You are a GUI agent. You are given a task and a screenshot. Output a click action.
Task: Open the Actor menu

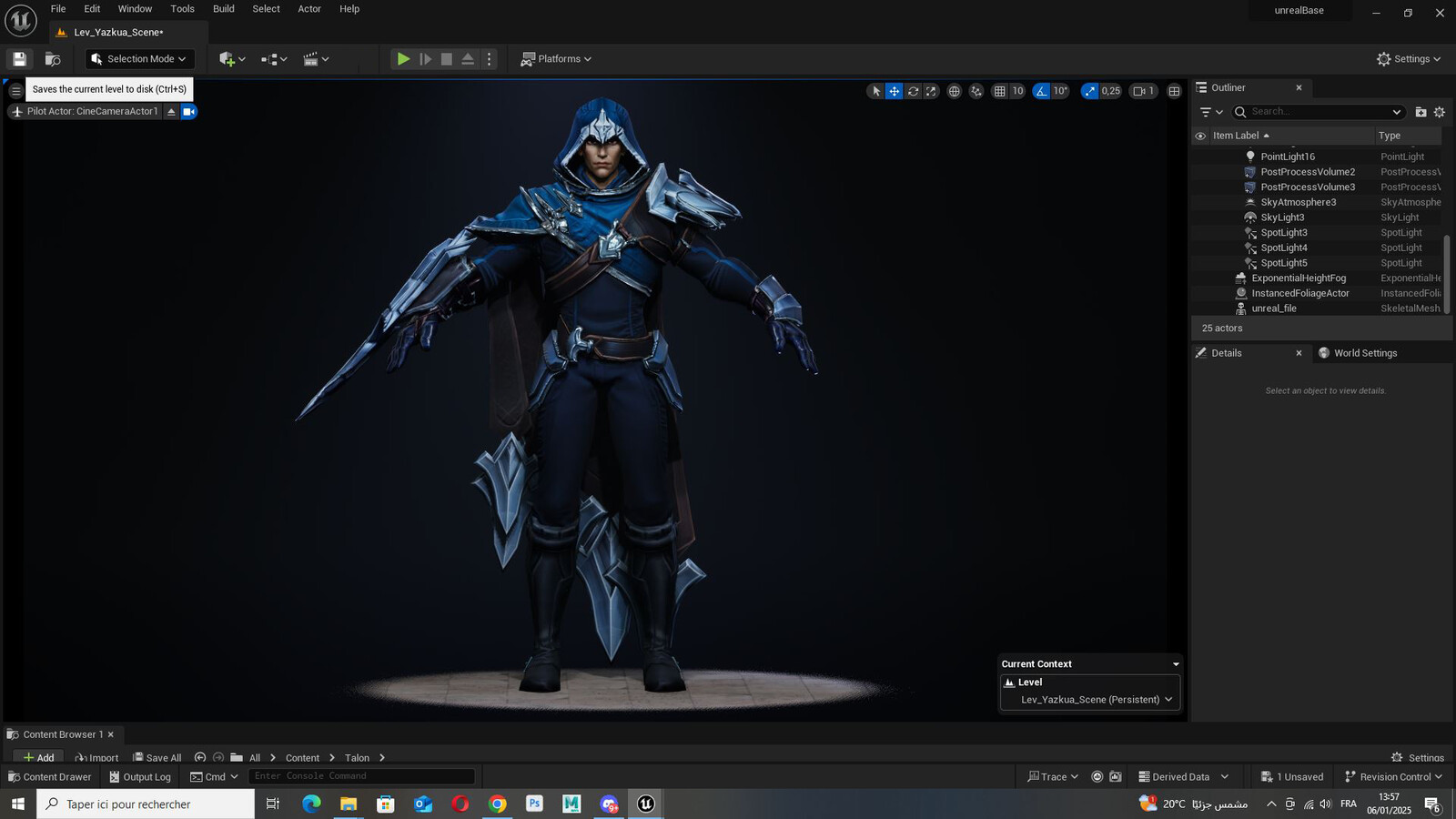click(309, 9)
